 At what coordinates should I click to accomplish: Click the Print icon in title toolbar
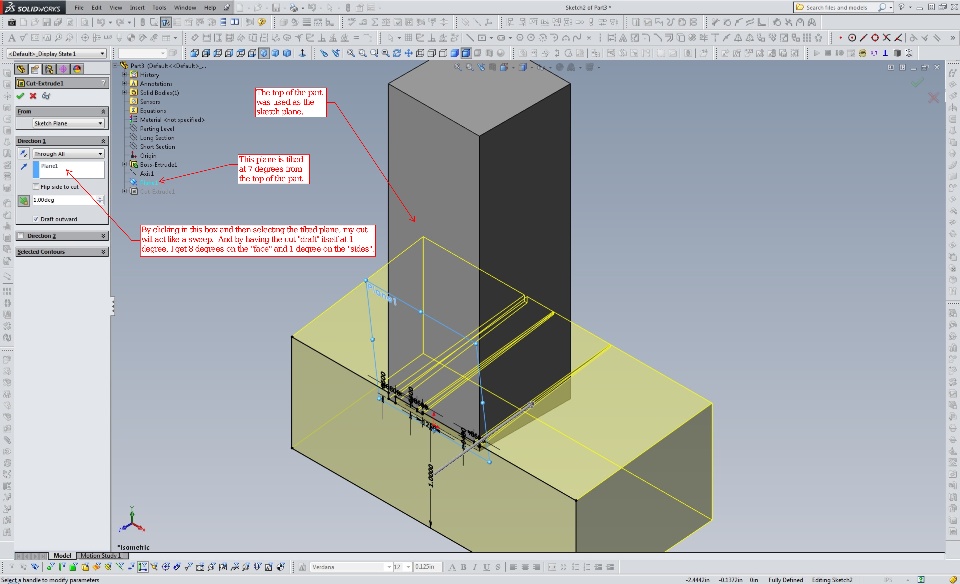pyautogui.click(x=294, y=8)
